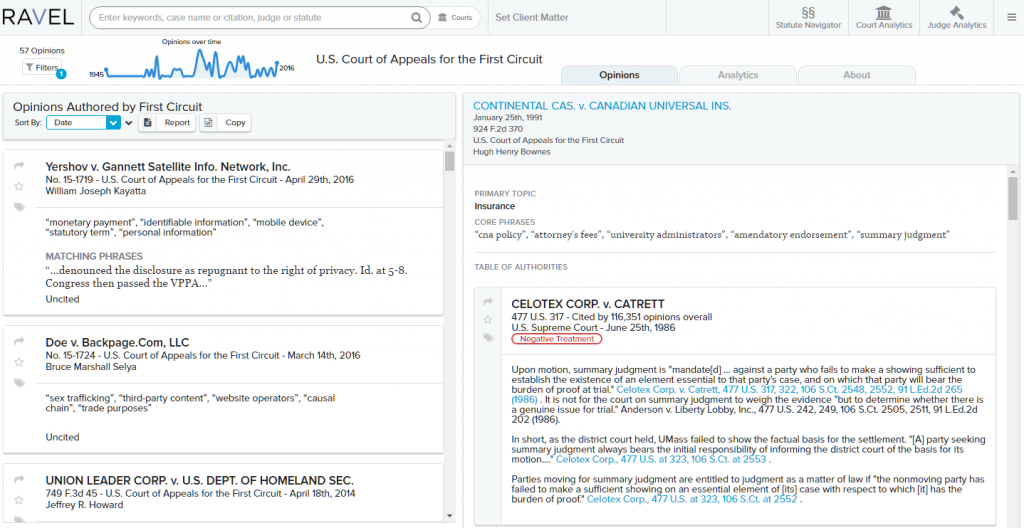This screenshot has width=1024, height=528.
Task: Click judge name Bruce Marshall Selya
Action: (89, 367)
